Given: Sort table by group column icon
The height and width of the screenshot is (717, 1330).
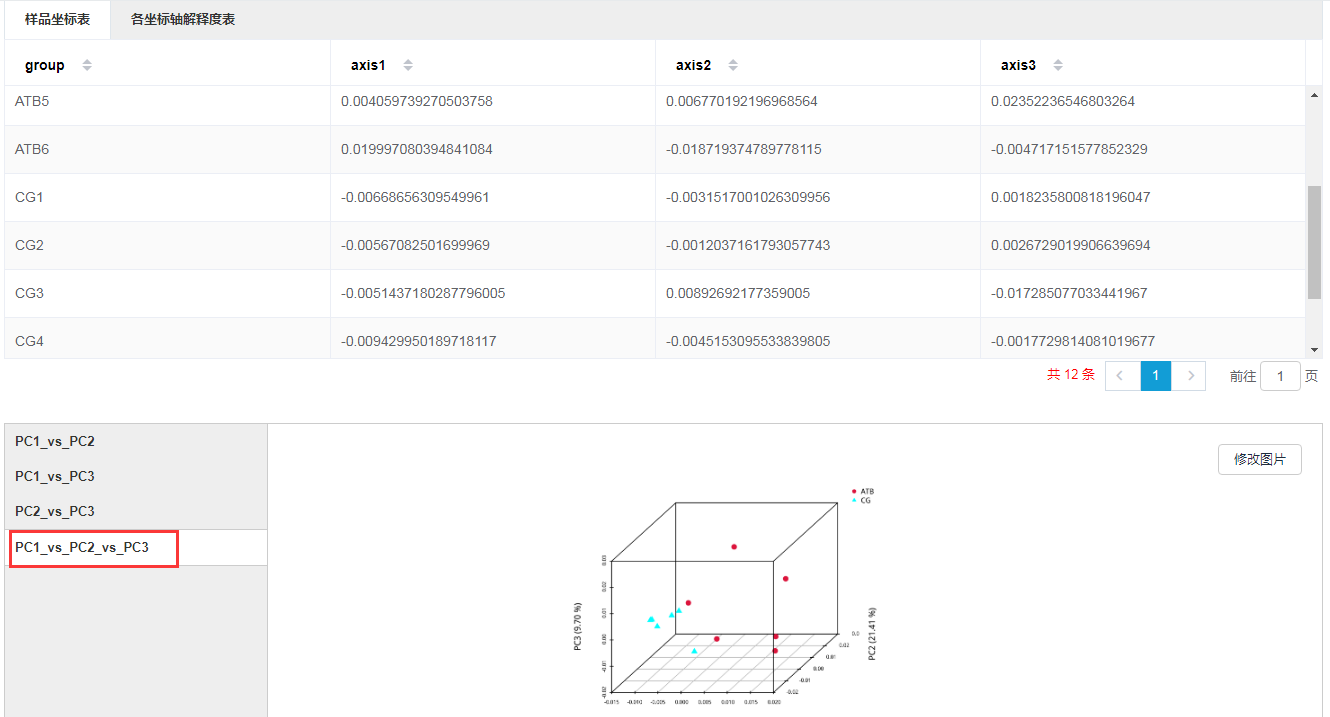Looking at the screenshot, I should [87, 65].
